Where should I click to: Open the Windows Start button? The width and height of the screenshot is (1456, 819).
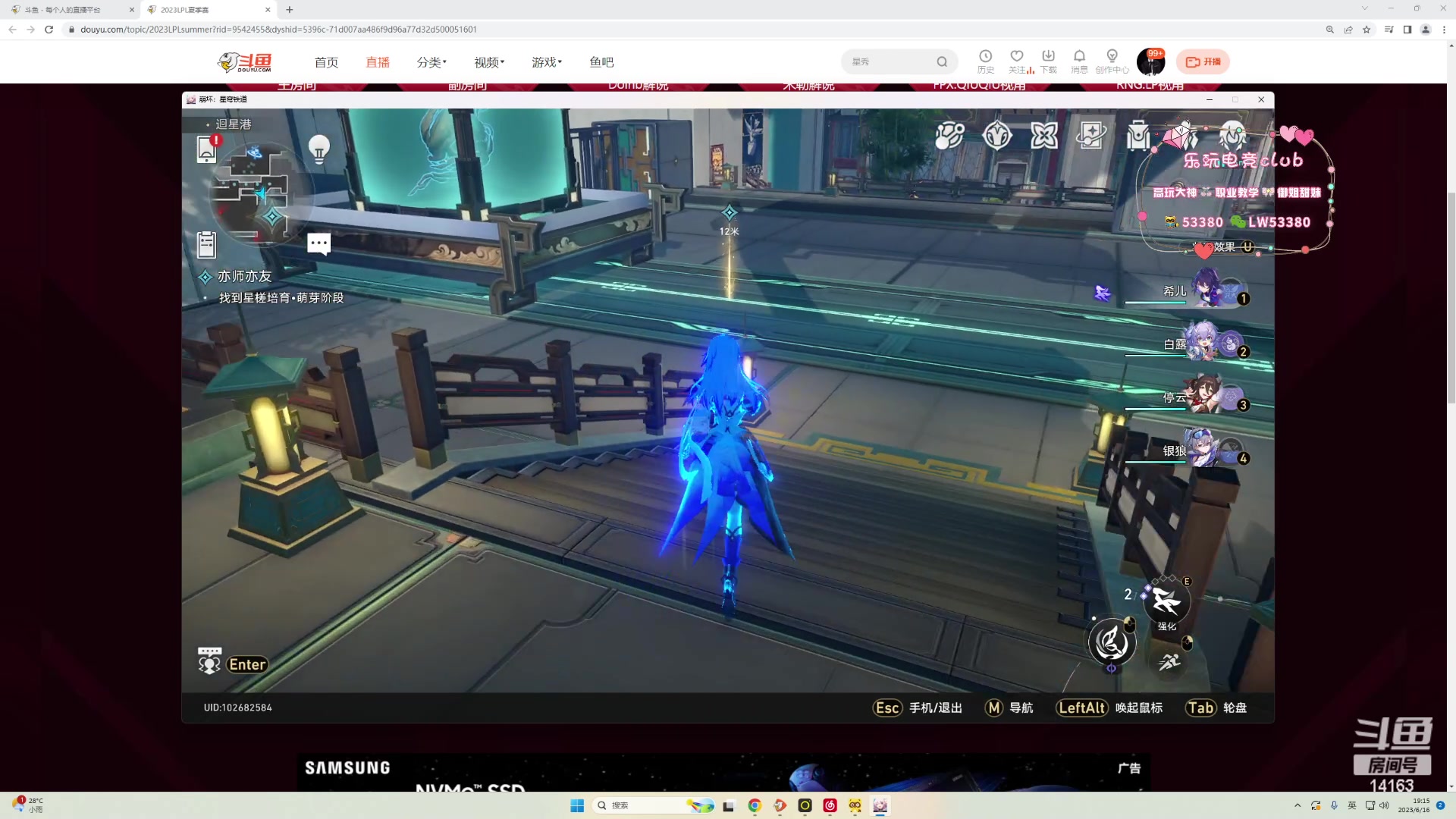(x=577, y=805)
